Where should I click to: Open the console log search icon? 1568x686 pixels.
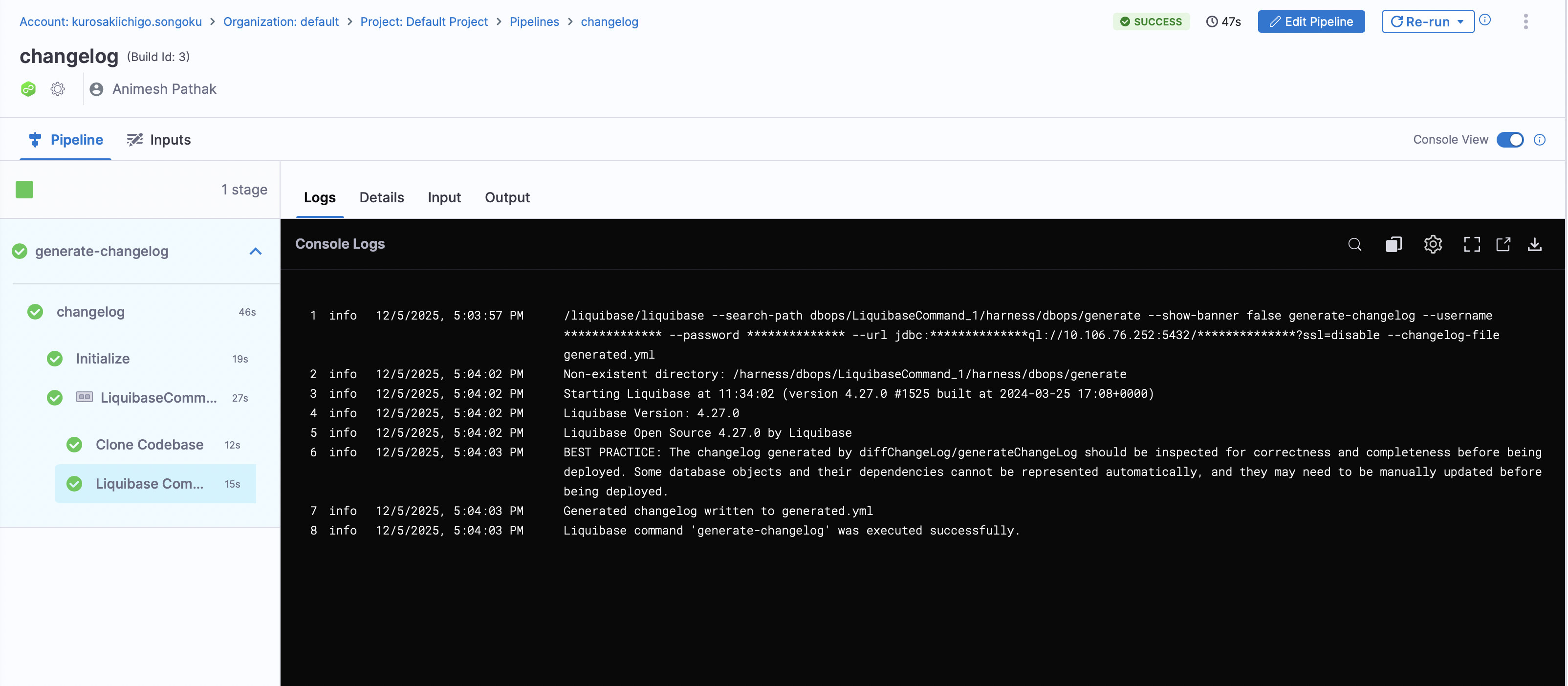[x=1355, y=244]
